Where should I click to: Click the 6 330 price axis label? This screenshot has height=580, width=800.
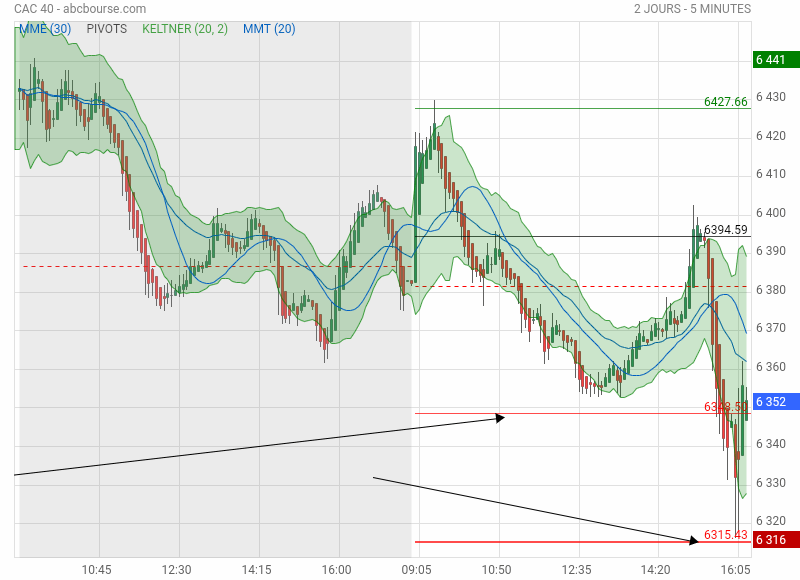(771, 483)
